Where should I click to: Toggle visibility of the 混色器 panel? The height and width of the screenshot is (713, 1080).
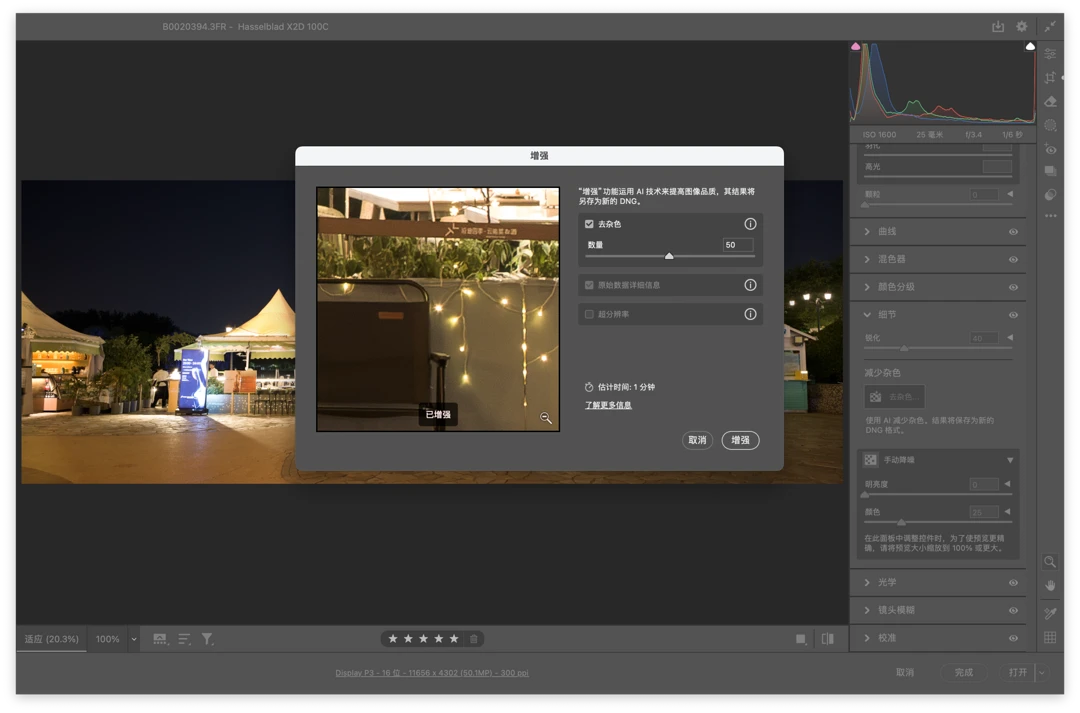coord(1013,260)
